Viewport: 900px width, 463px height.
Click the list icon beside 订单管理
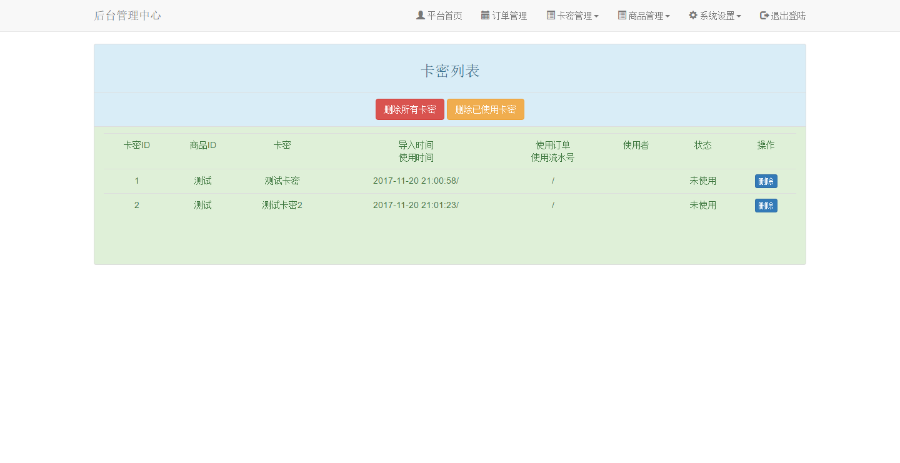coord(485,15)
